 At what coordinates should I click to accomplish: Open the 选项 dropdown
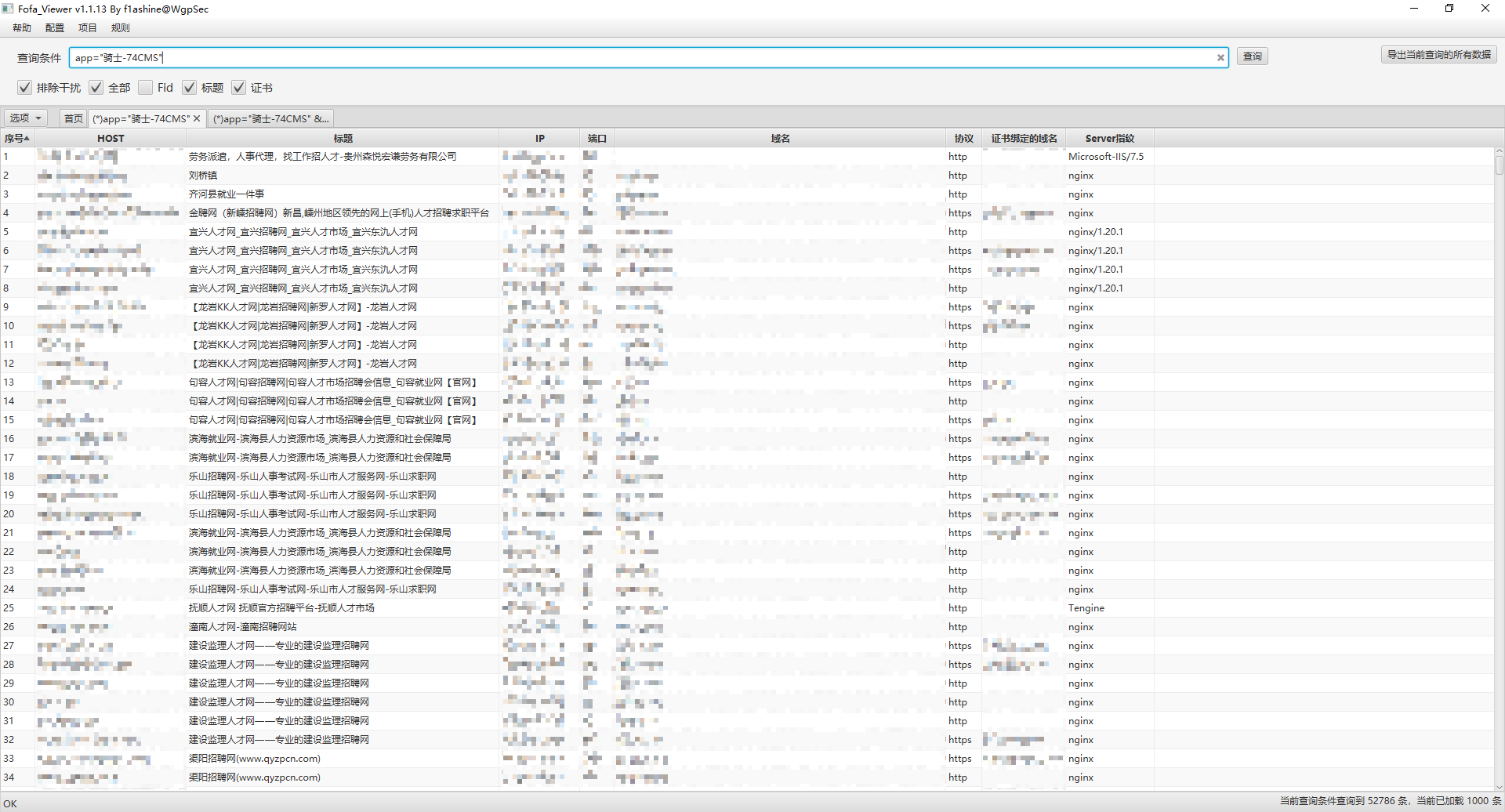26,118
